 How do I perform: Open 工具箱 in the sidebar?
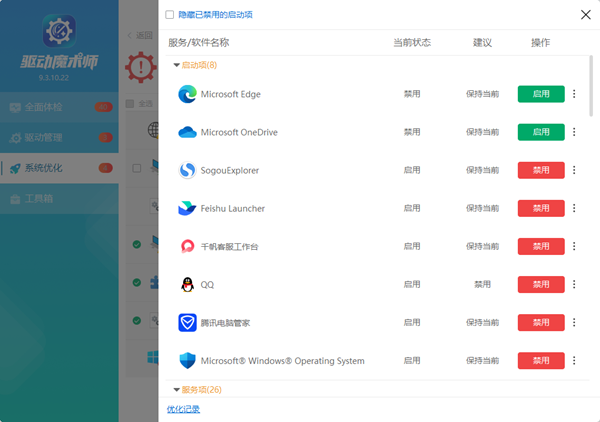tap(59, 199)
